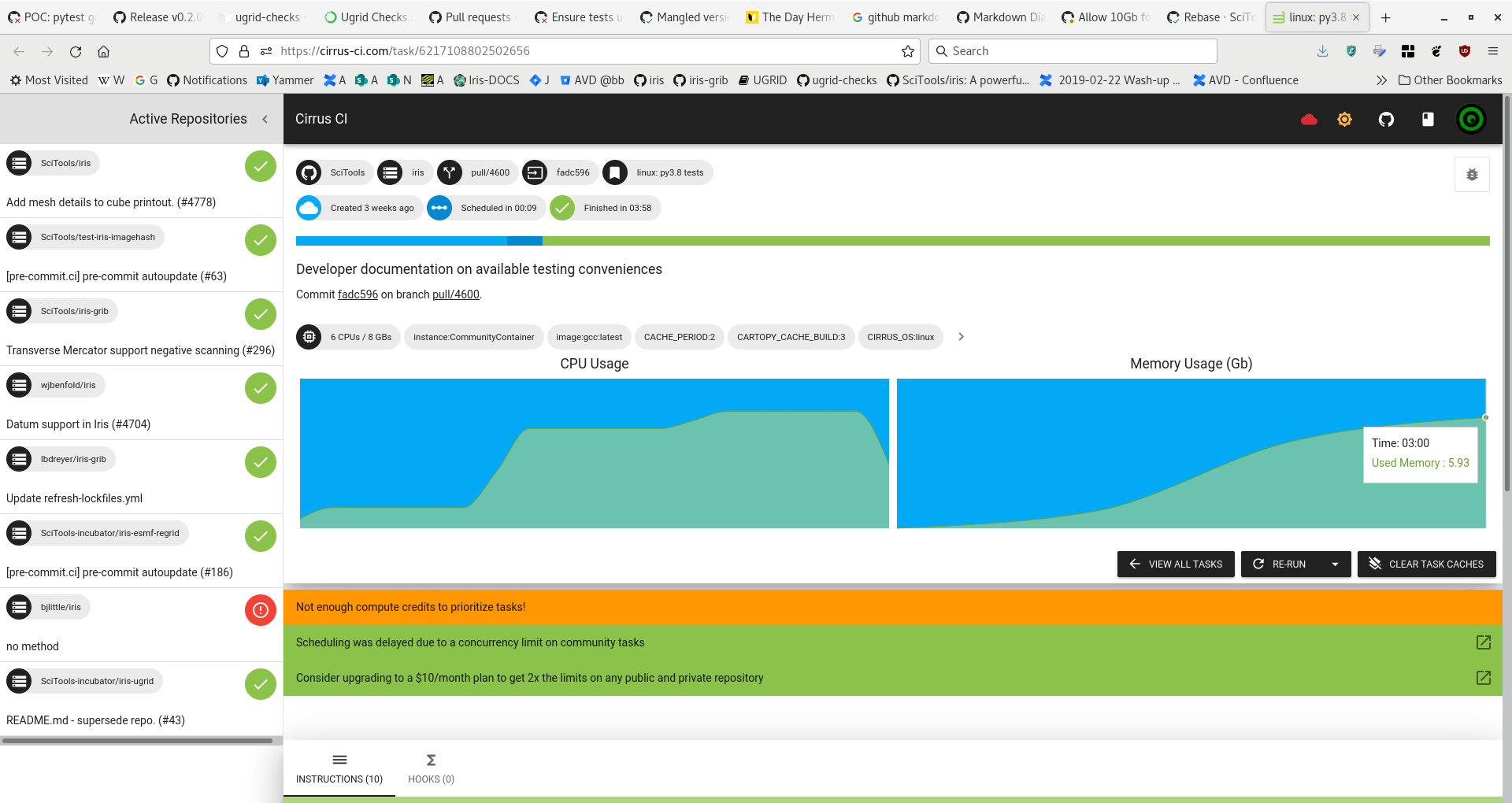
Task: Switch to the INSTRUCTIONS (10) tab
Action: click(339, 769)
